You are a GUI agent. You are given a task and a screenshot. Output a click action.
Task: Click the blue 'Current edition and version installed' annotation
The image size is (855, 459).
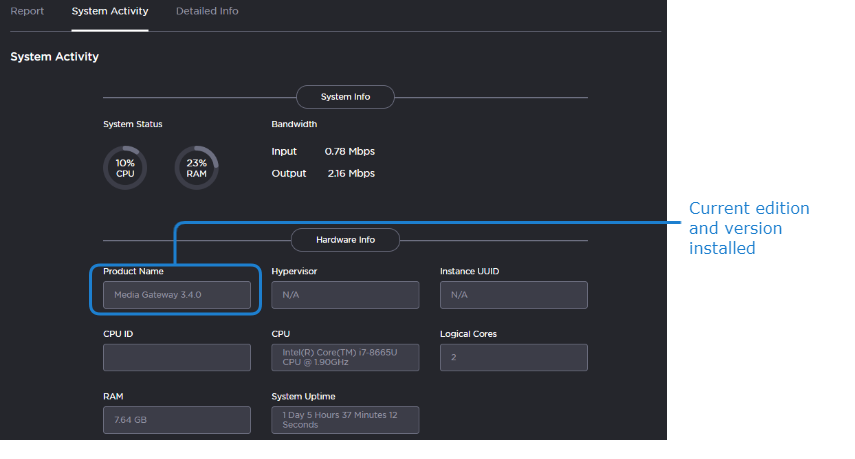(748, 228)
